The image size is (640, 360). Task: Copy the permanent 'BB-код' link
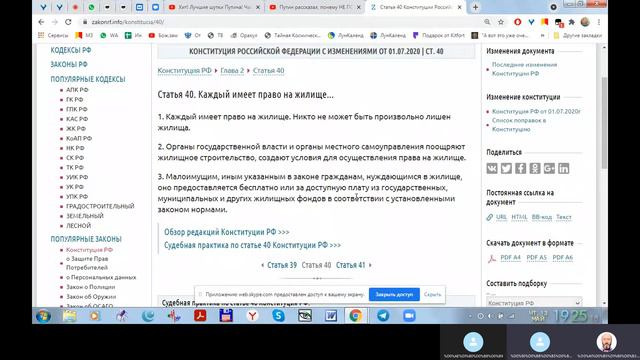coord(542,217)
